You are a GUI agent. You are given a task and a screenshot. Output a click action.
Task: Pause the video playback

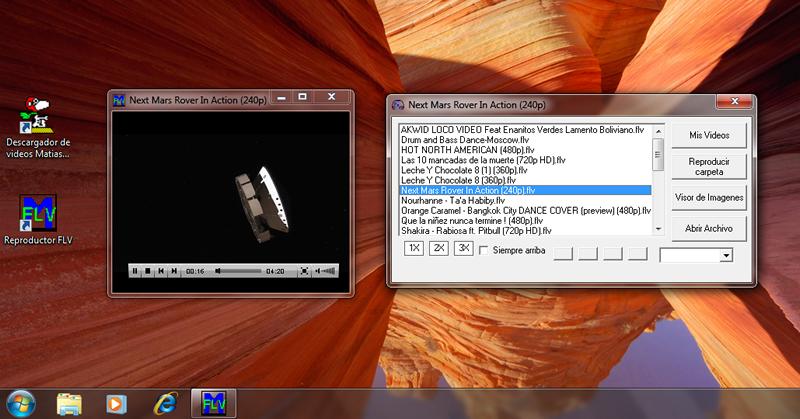(x=135, y=271)
